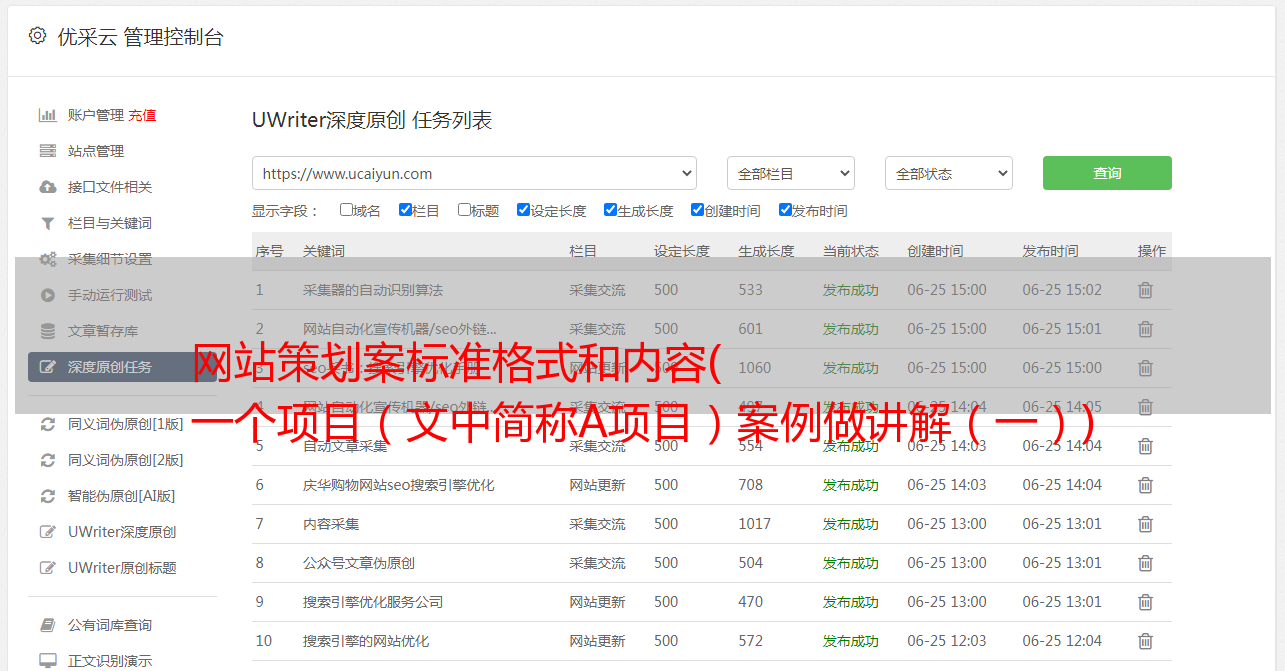
Task: Click keyword 内容采集
Action: click(331, 524)
